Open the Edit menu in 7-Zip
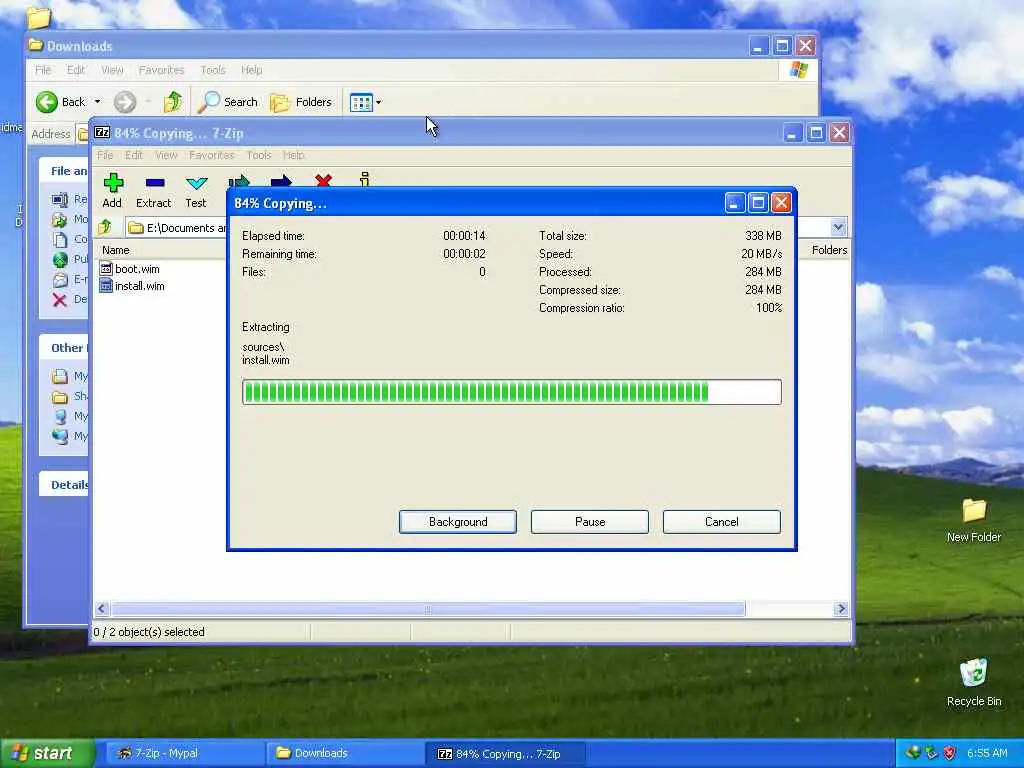 coord(134,155)
